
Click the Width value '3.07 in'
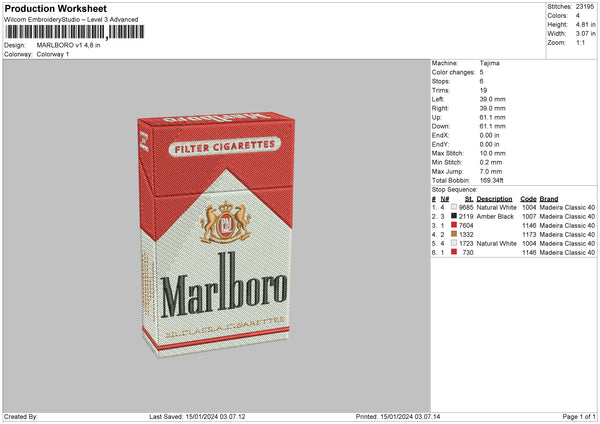click(x=585, y=34)
